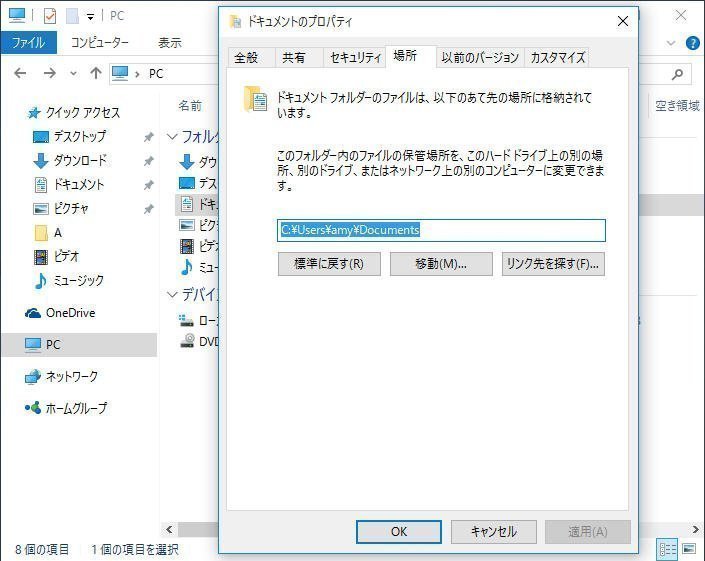Switch to the セキュリティ tab
Viewport: 705px width, 561px height.
(355, 58)
